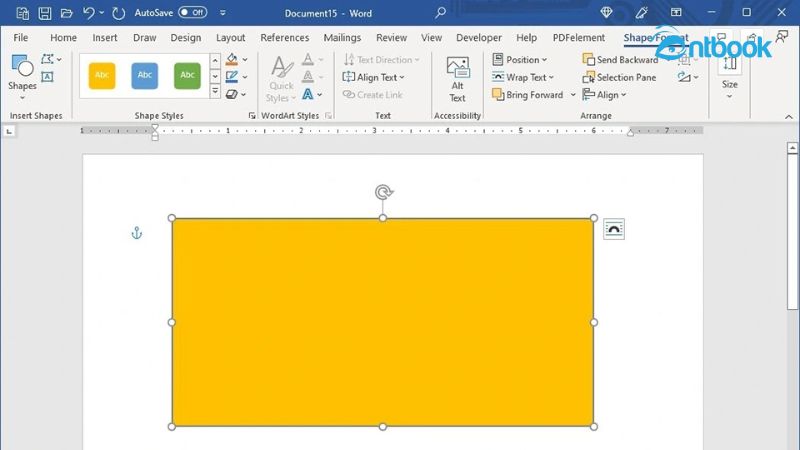Open the Insert ribbon tab
800x450 pixels.
105,37
